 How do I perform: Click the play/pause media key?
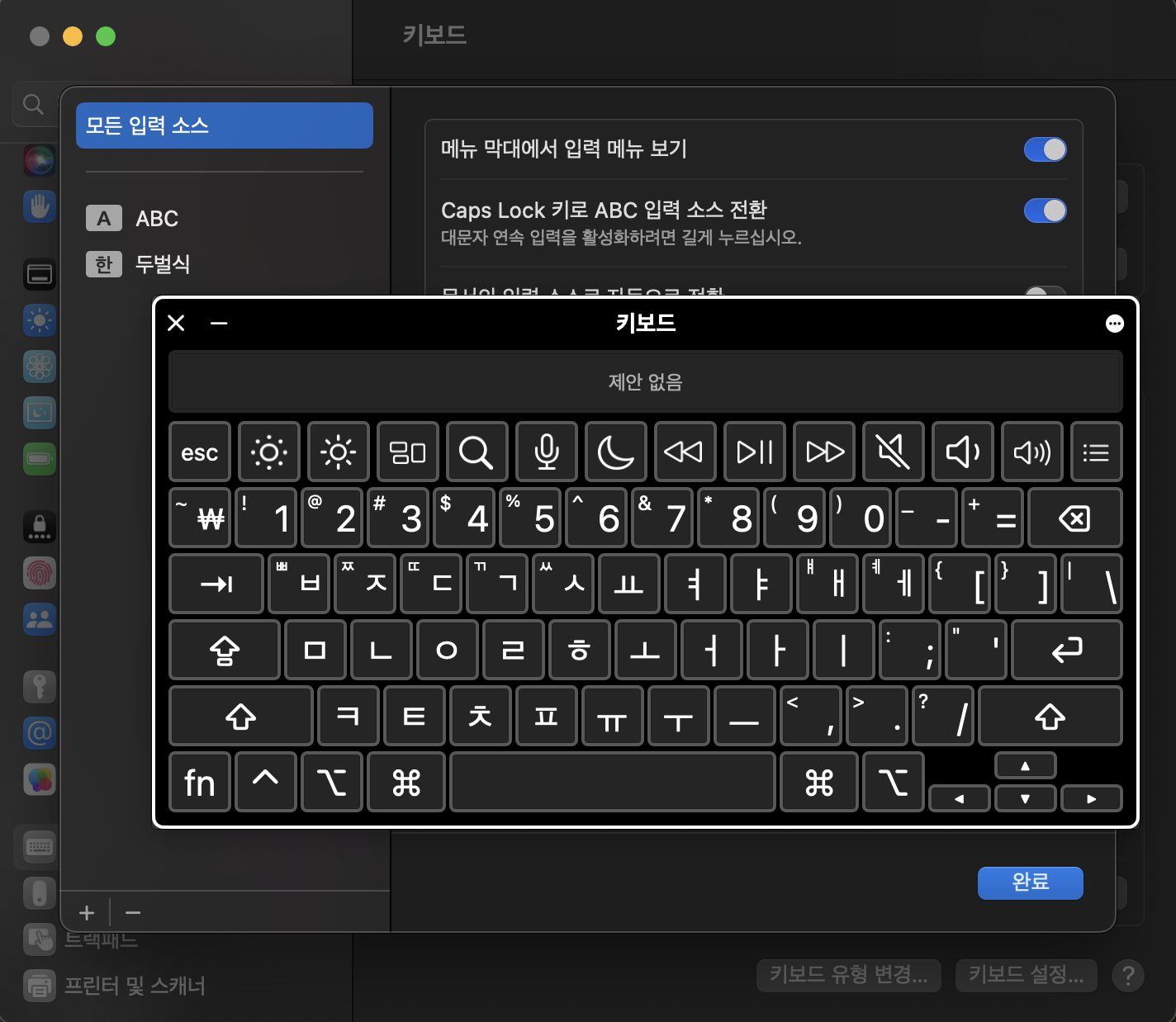coord(755,452)
